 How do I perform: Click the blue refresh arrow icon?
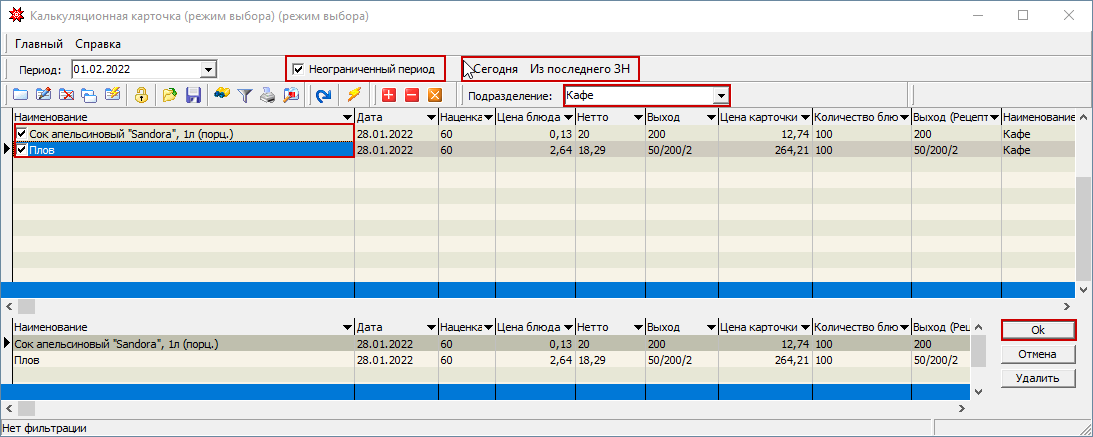[x=322, y=95]
